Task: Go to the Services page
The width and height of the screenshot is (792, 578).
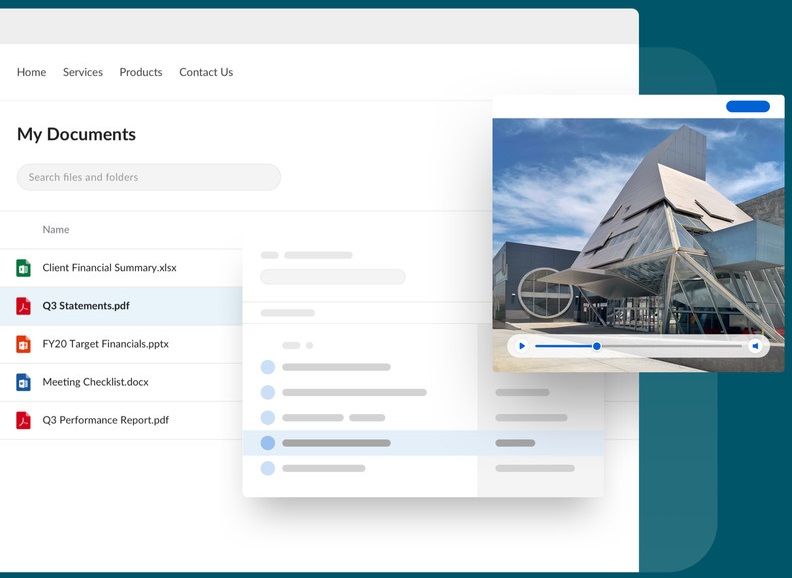Action: tap(83, 72)
